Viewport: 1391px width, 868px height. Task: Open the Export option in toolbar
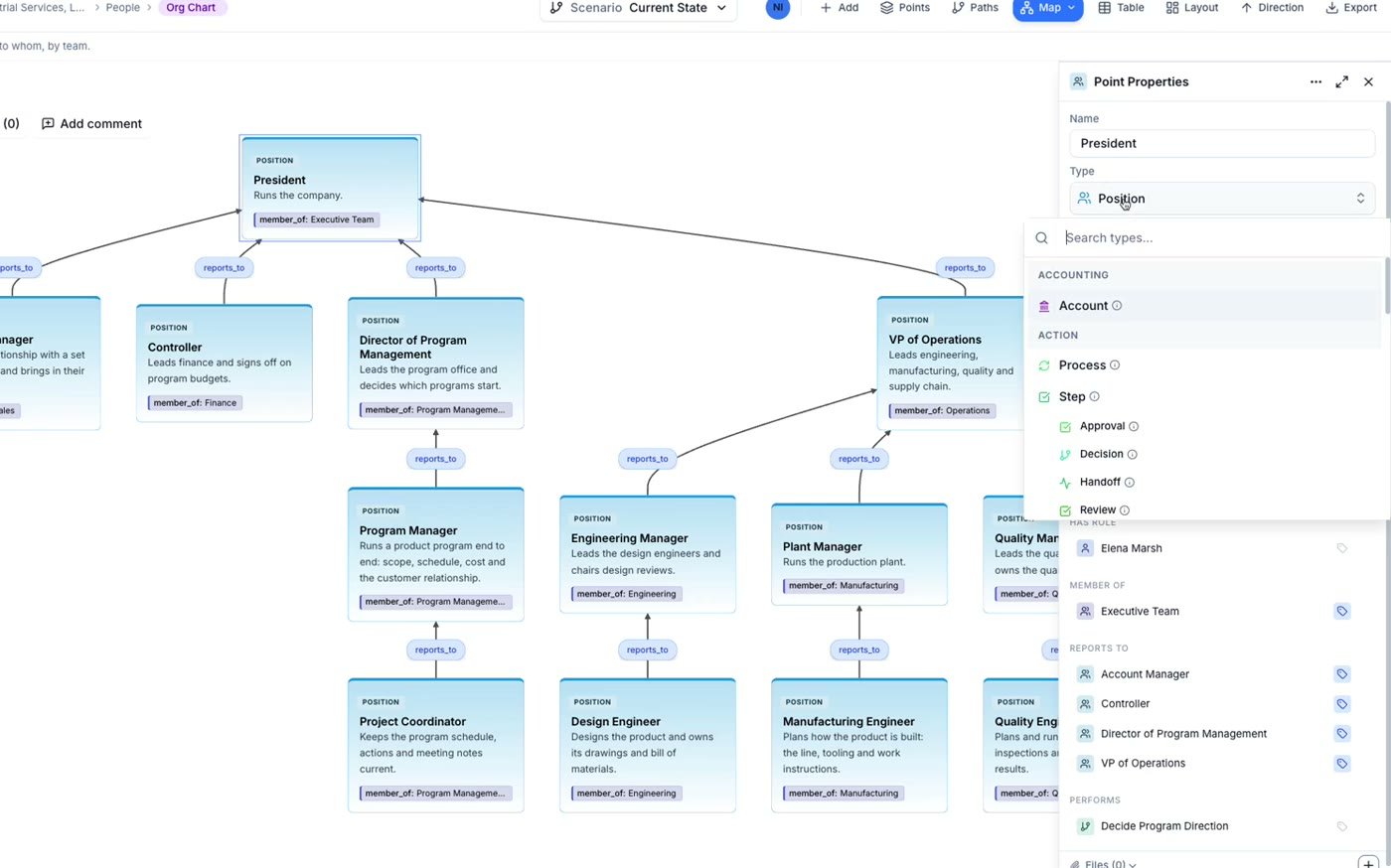pos(1350,8)
